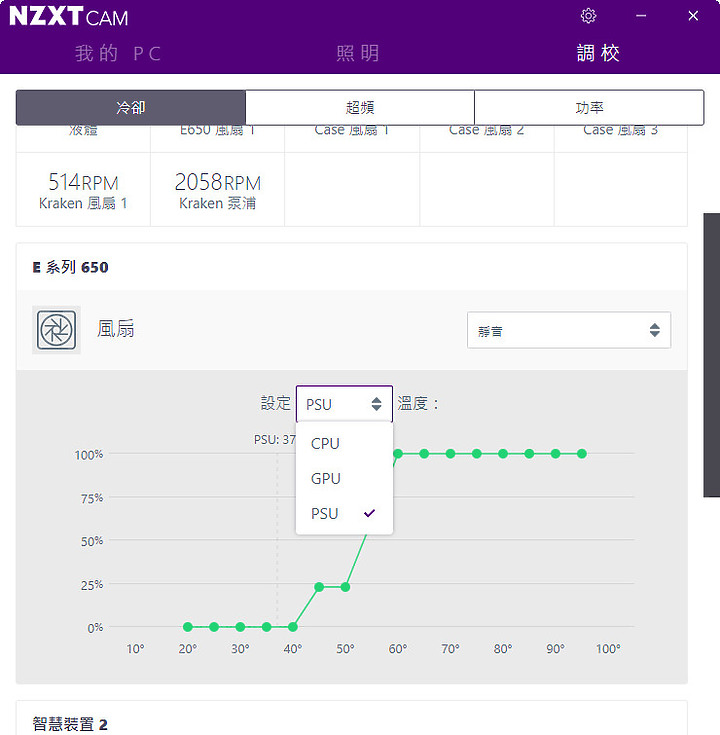
Task: Click the fan curve point at 80°
Action: pos(503,454)
